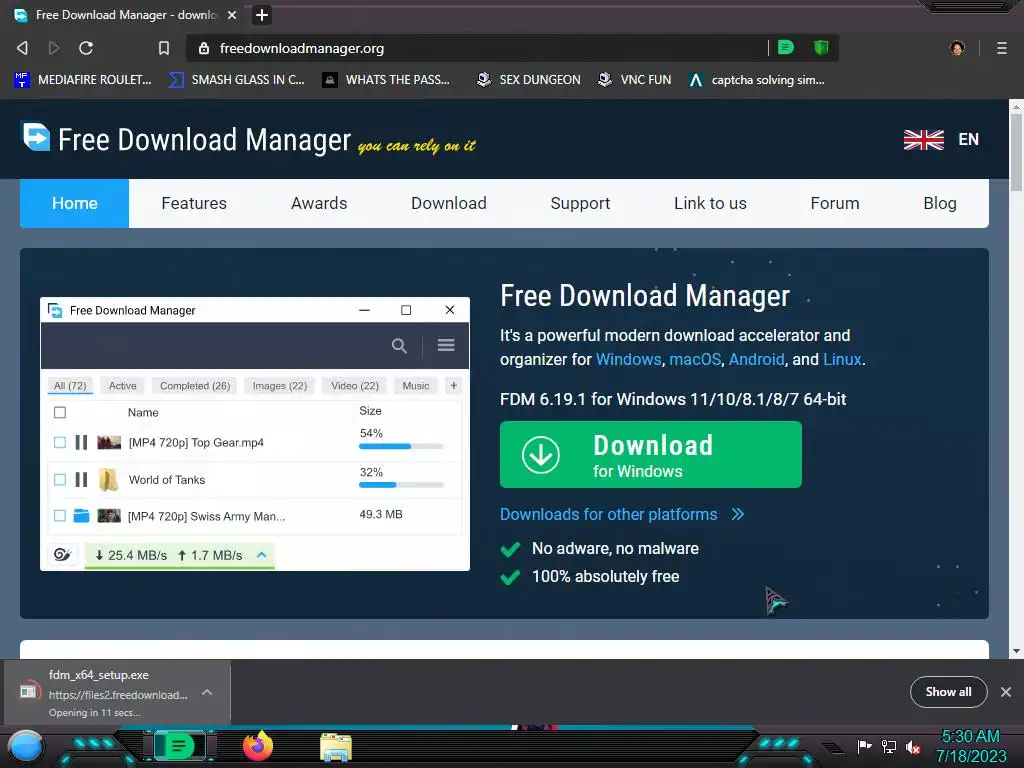Open SMASH GLASS IN C... bookmark
The width and height of the screenshot is (1024, 768).
[x=236, y=80]
